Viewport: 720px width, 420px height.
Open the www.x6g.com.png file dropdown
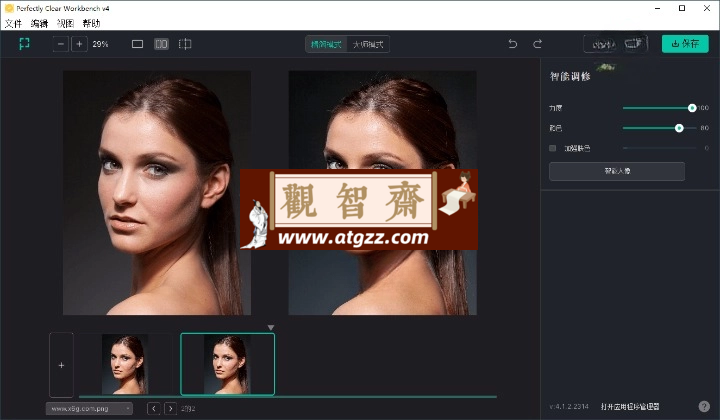(89, 409)
